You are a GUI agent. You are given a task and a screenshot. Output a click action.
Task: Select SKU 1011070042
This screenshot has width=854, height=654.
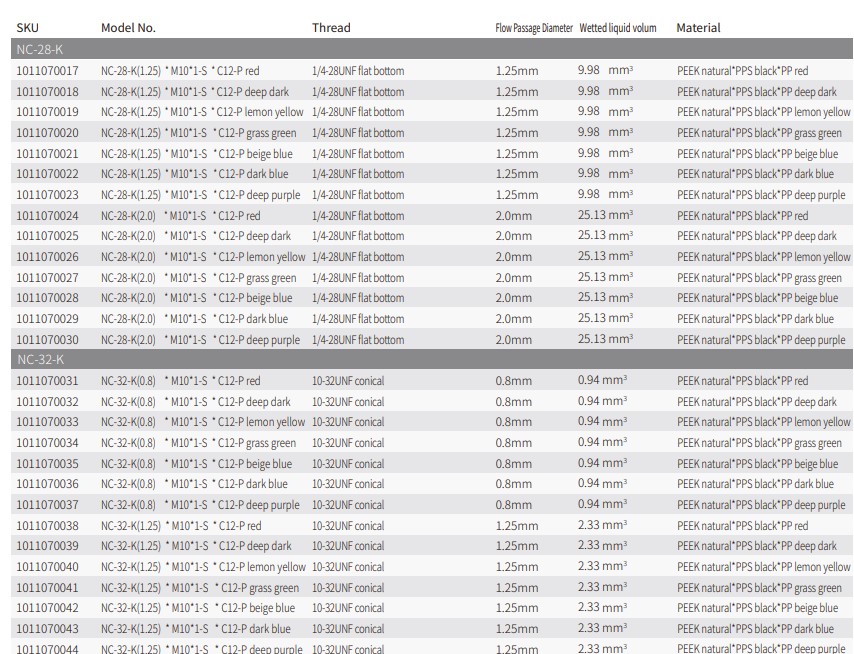(x=47, y=608)
